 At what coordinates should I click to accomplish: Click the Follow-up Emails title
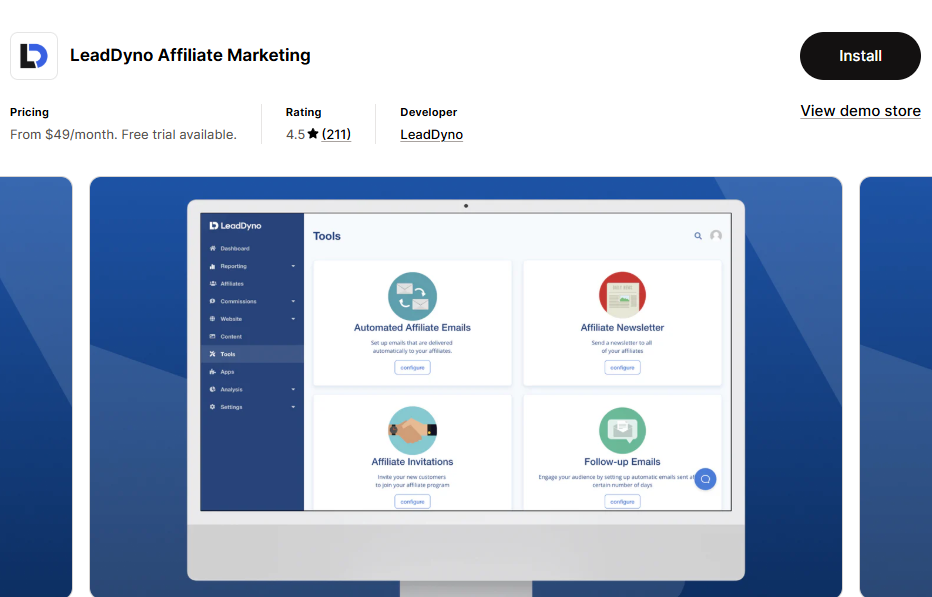coord(622,462)
